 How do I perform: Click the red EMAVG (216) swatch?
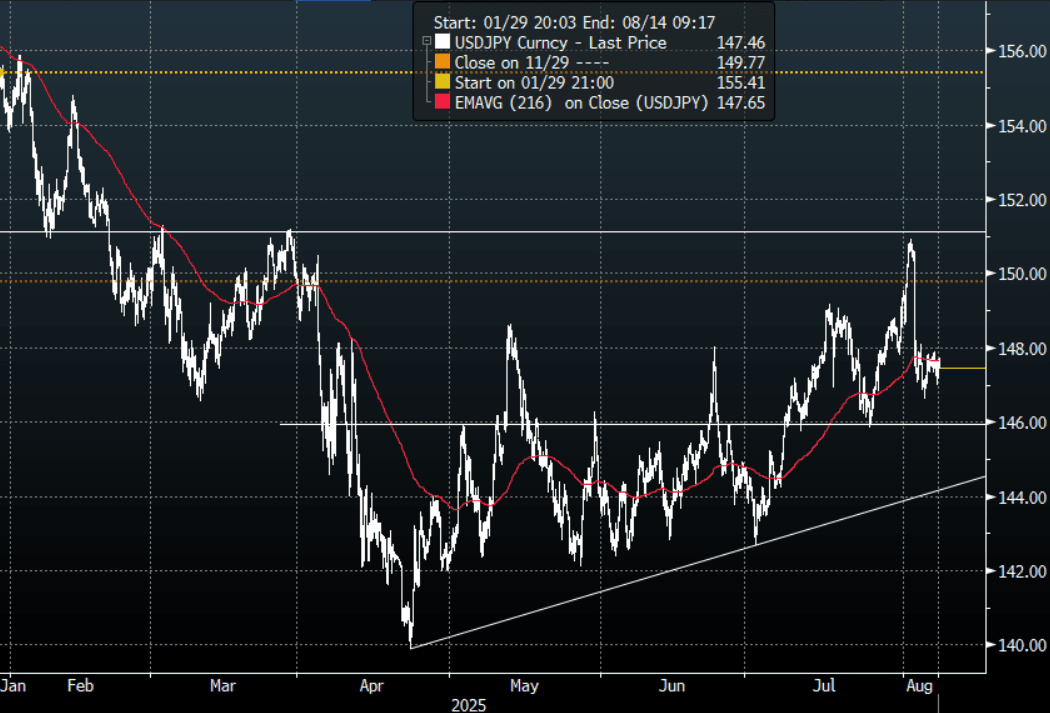441,101
